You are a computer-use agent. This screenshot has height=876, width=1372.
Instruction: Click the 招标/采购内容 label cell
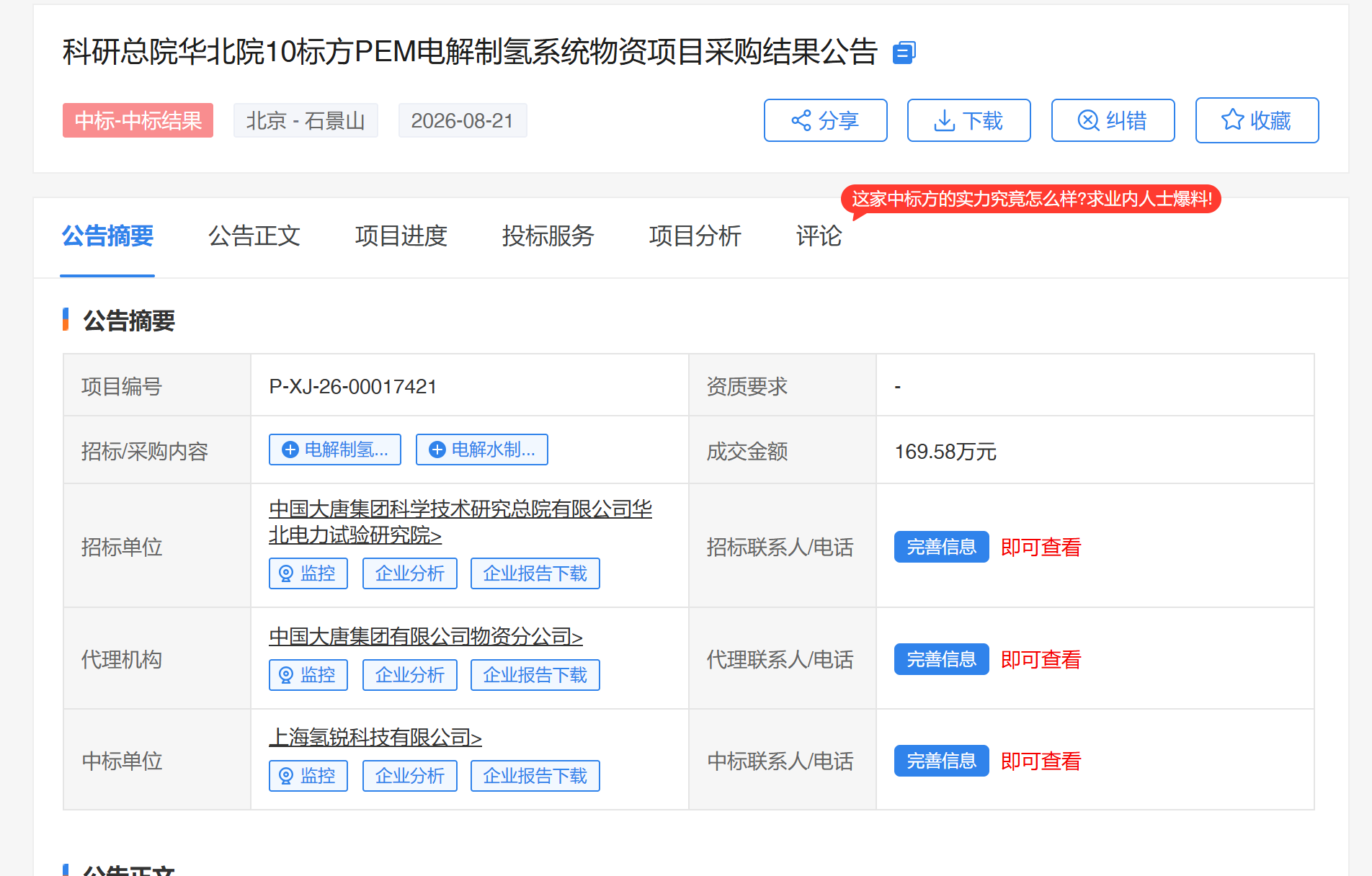pyautogui.click(x=157, y=450)
